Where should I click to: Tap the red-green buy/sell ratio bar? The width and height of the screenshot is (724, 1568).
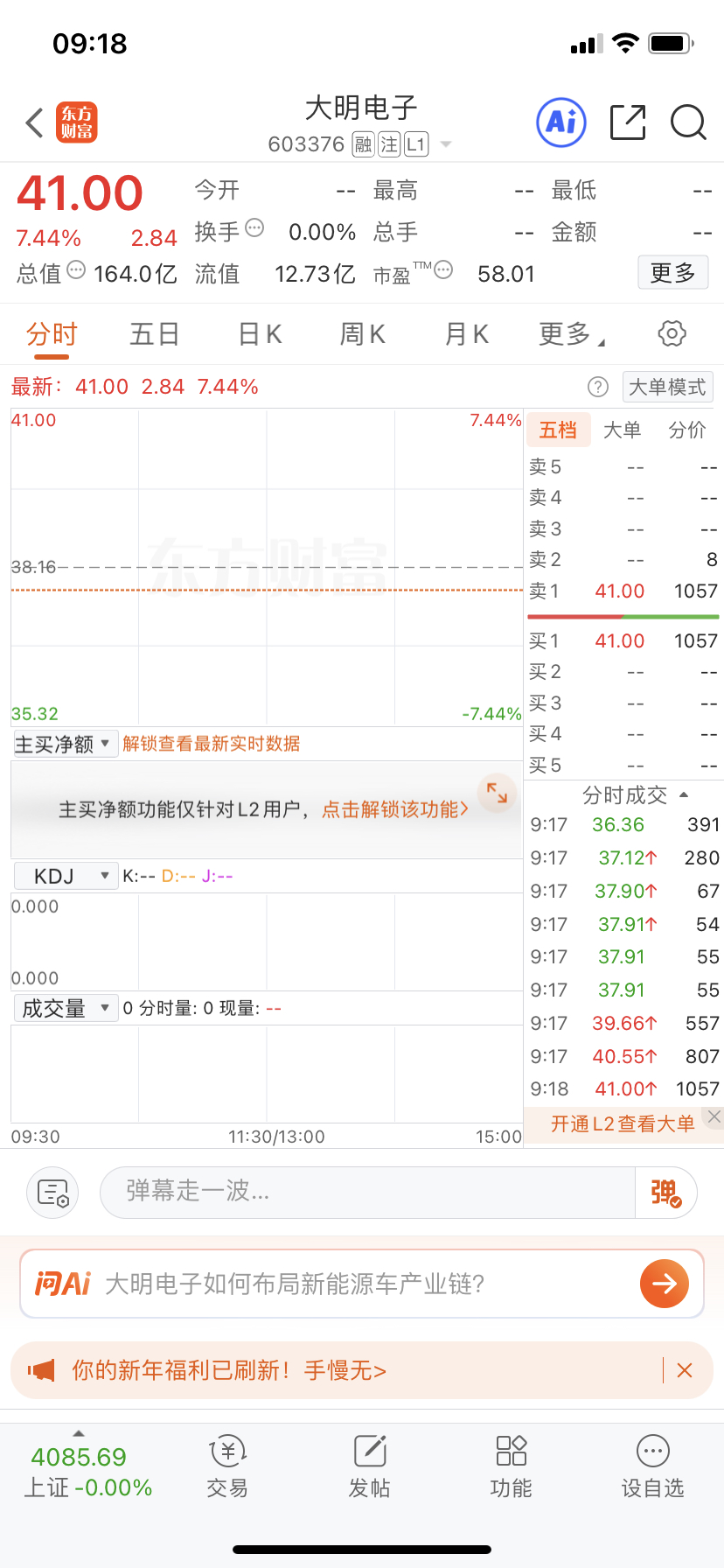click(x=623, y=617)
